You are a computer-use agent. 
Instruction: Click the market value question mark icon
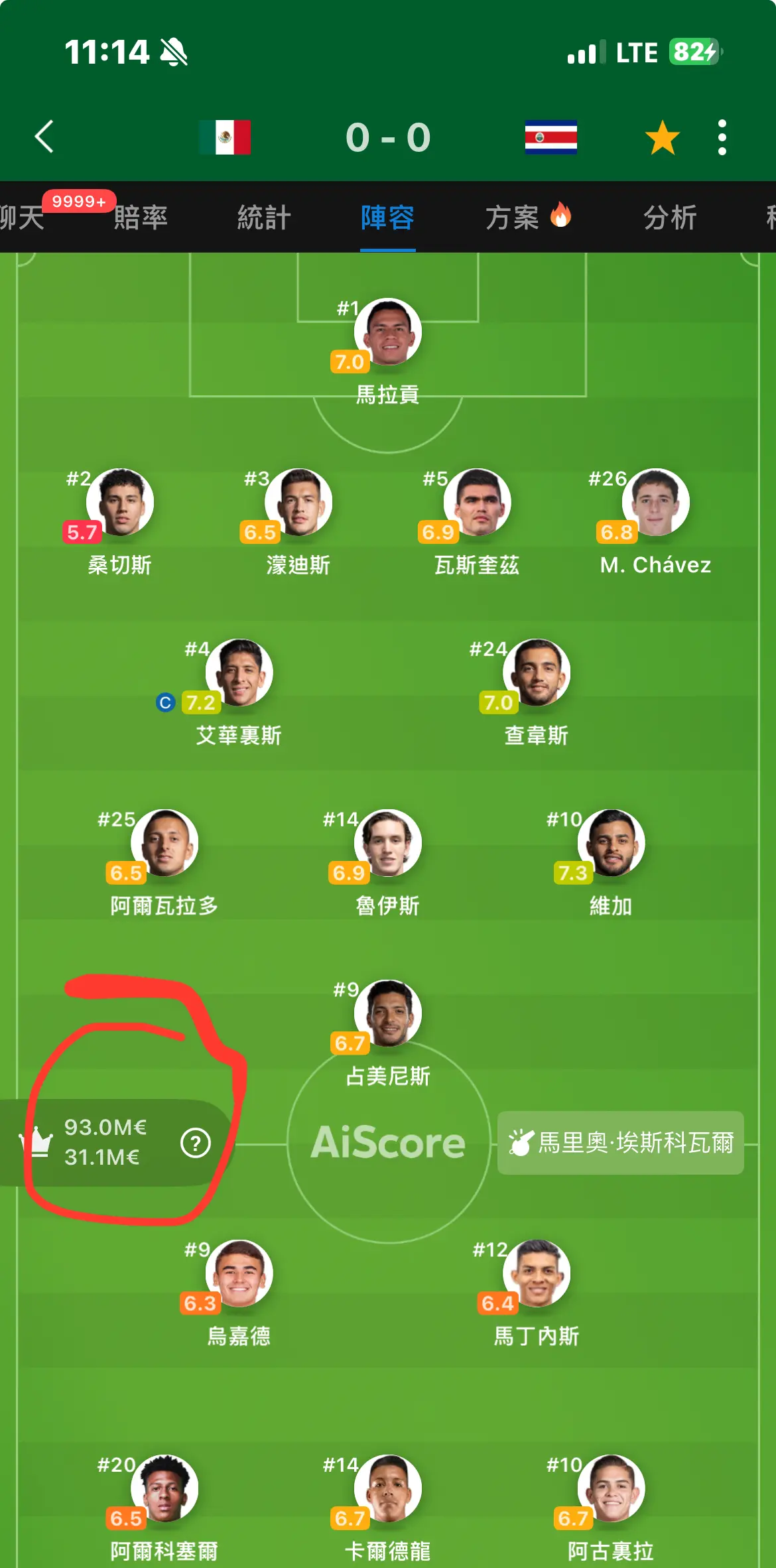[x=196, y=1143]
